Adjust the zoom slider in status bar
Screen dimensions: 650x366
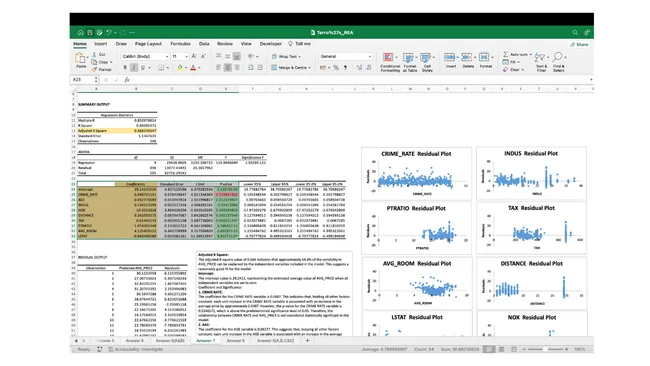pos(545,349)
